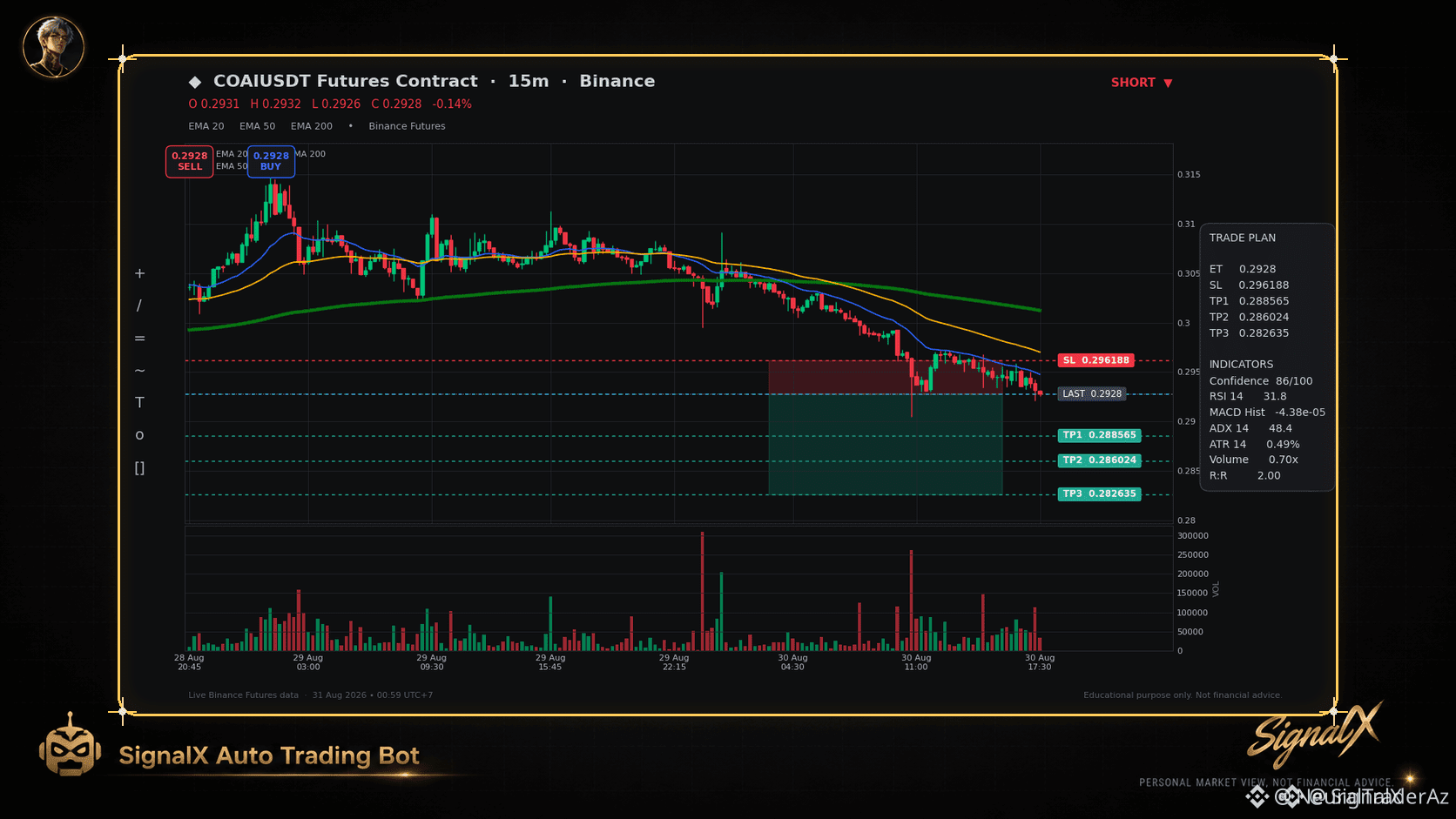Click the SignalX Auto Trading Bot title
Viewport: 1456px width, 819px height.
269,755
